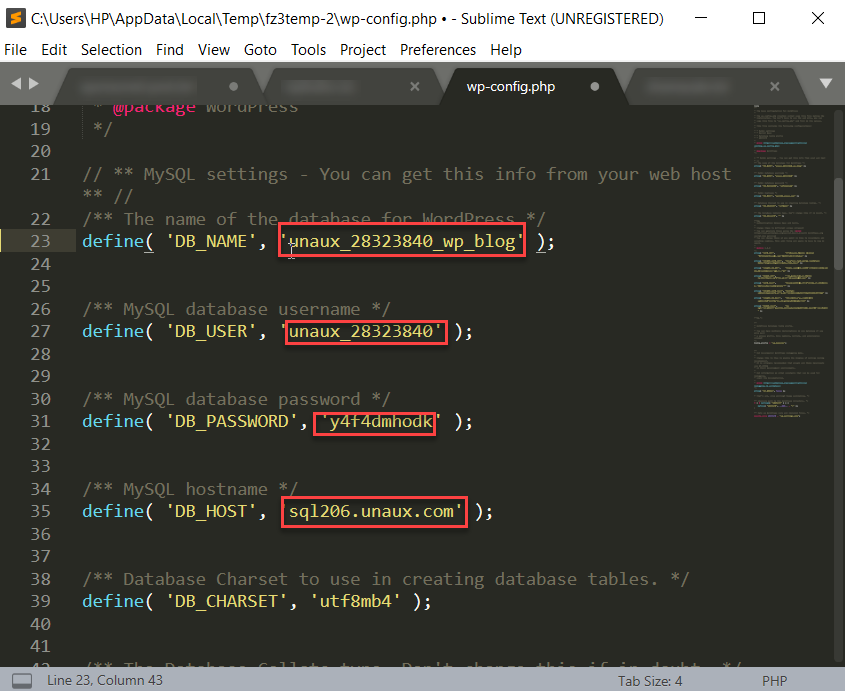Click the MySQL database password comment
845x691 pixels.
tap(237, 399)
